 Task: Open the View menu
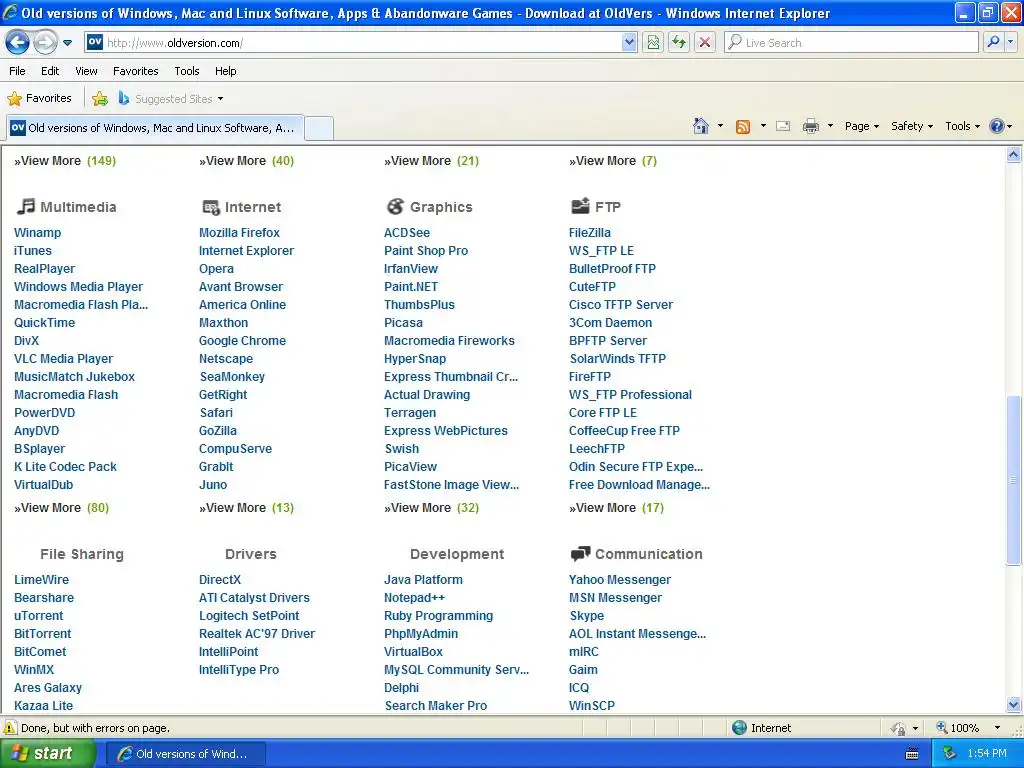click(x=86, y=71)
